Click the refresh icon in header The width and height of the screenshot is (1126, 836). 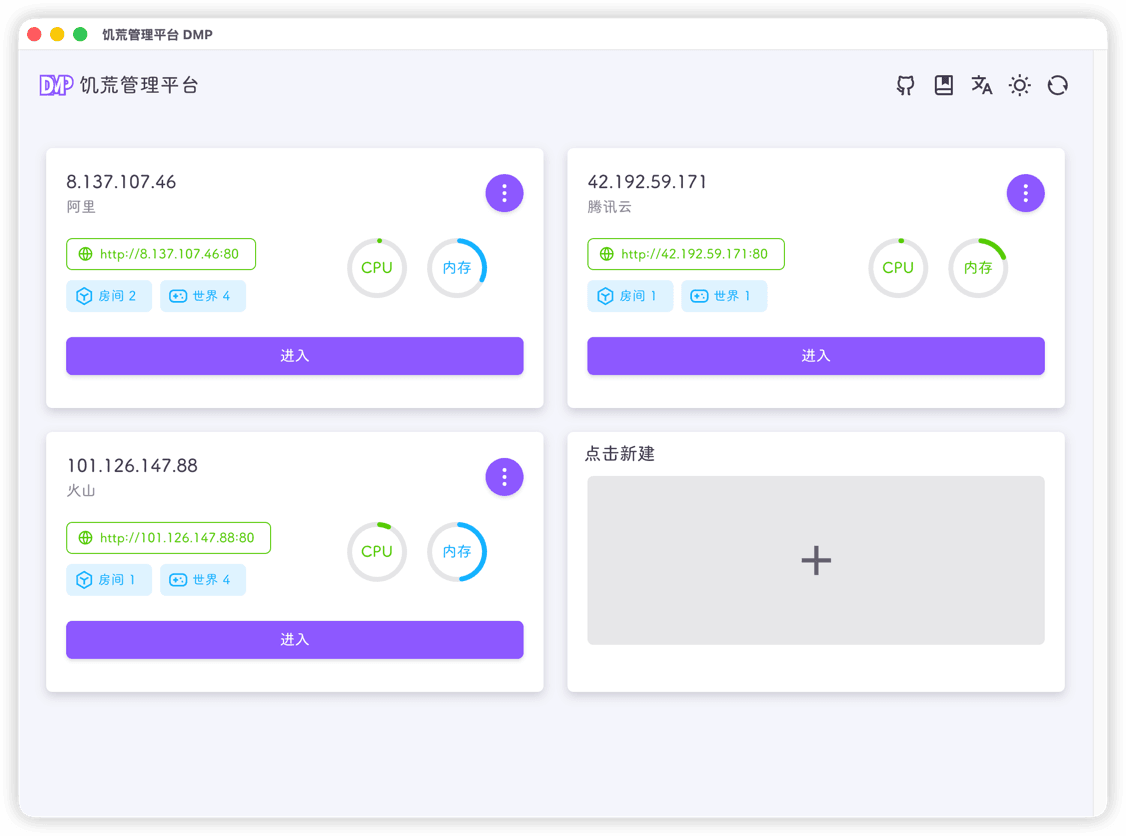click(1057, 86)
